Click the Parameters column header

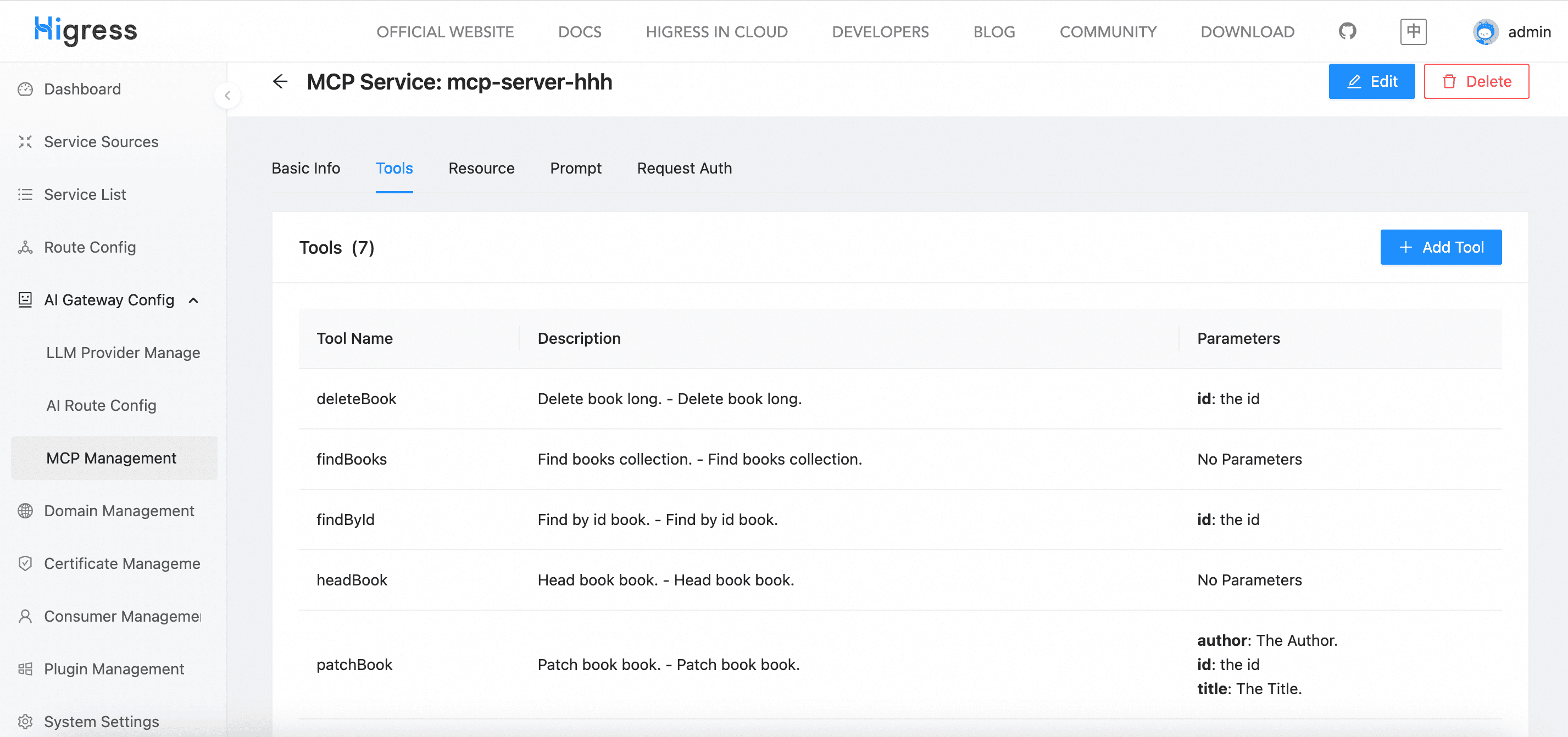[1238, 338]
